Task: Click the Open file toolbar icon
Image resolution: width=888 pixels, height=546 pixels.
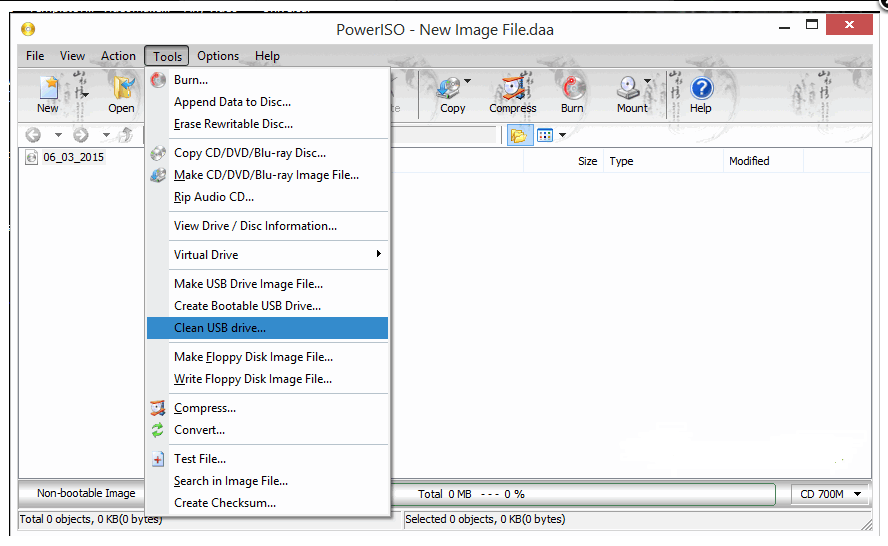Action: coord(123,88)
